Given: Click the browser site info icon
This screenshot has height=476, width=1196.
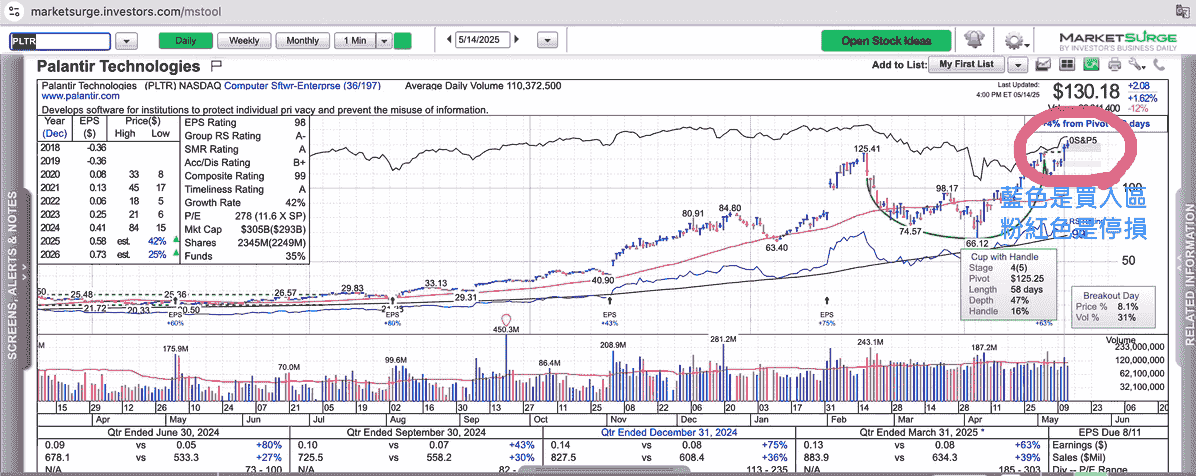Looking at the screenshot, I should 13,11.
